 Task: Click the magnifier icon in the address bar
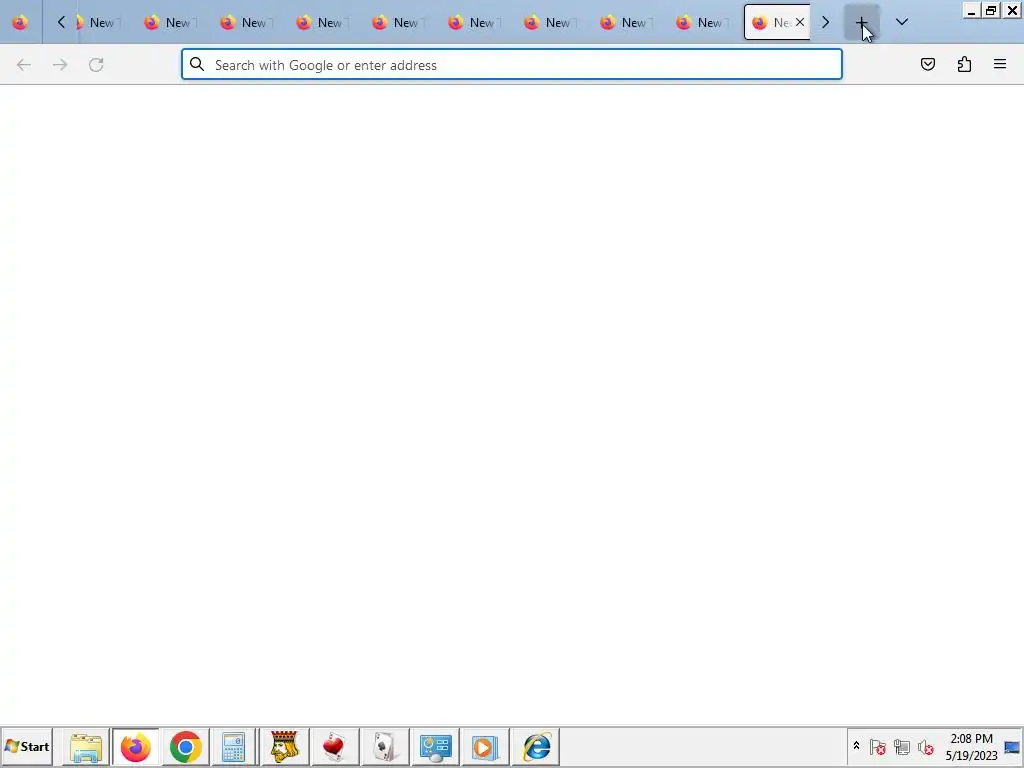click(197, 64)
